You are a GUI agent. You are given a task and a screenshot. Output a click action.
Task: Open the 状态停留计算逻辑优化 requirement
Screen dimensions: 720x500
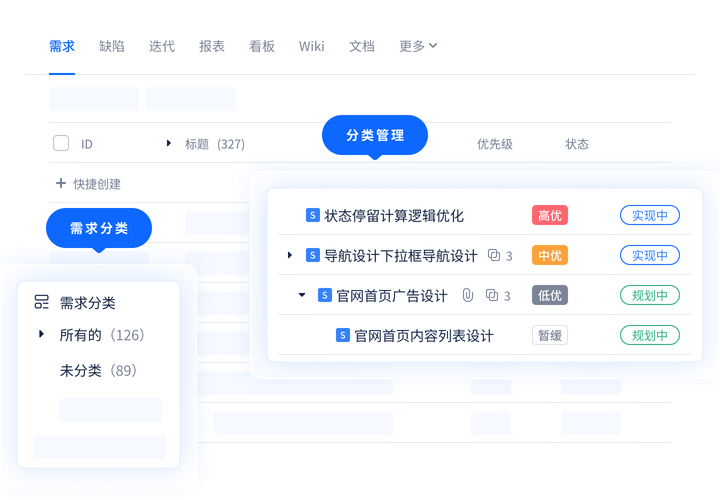click(x=394, y=215)
